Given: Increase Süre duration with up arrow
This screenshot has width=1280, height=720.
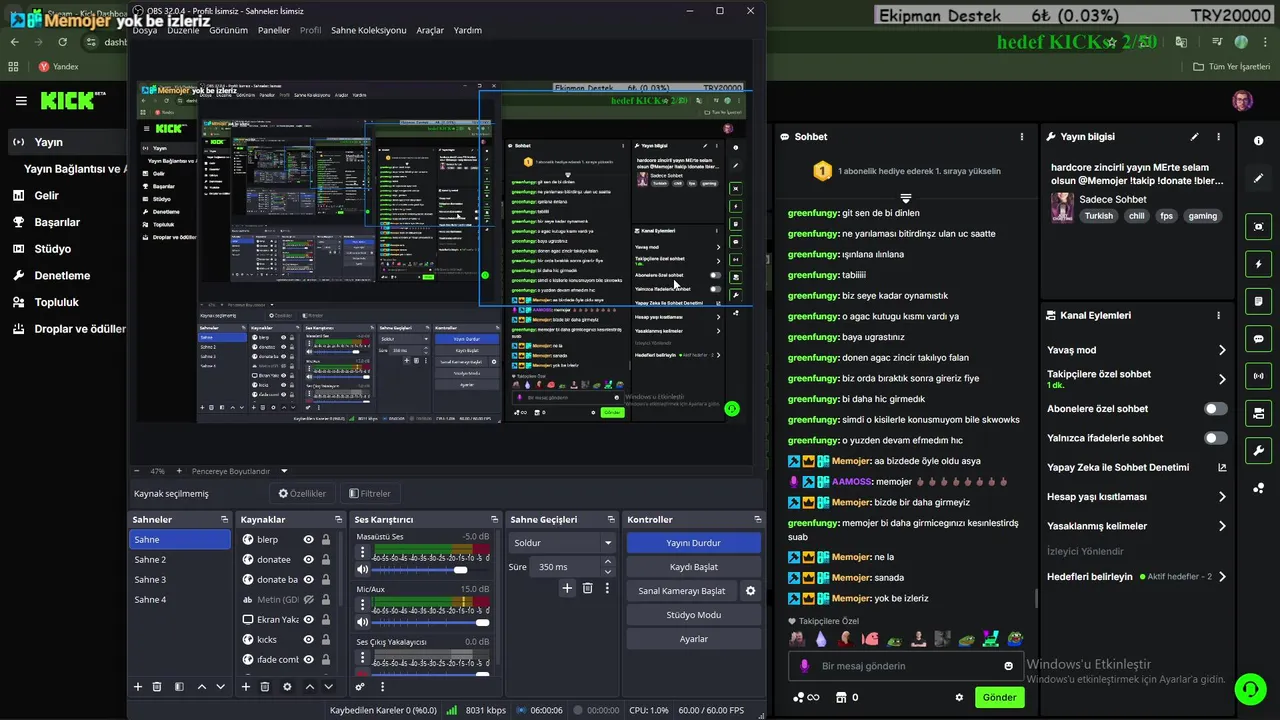Looking at the screenshot, I should coord(607,563).
